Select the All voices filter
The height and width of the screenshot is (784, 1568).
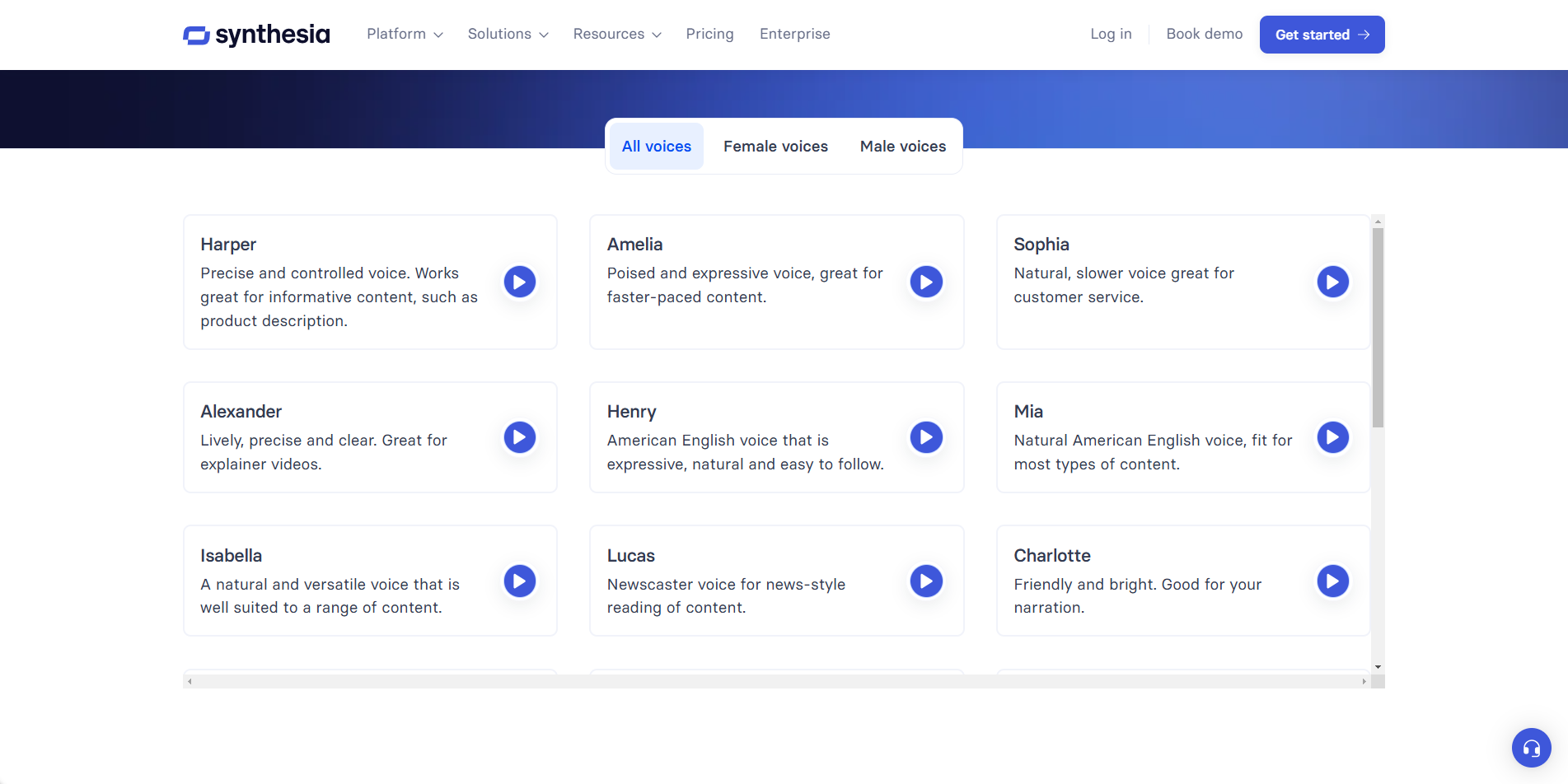coord(656,146)
